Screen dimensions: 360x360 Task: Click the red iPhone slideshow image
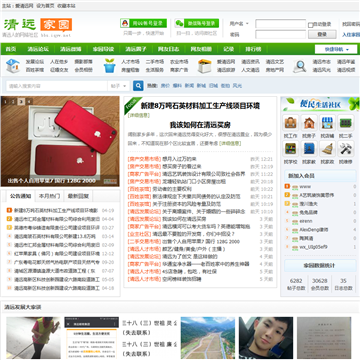(x=60, y=141)
